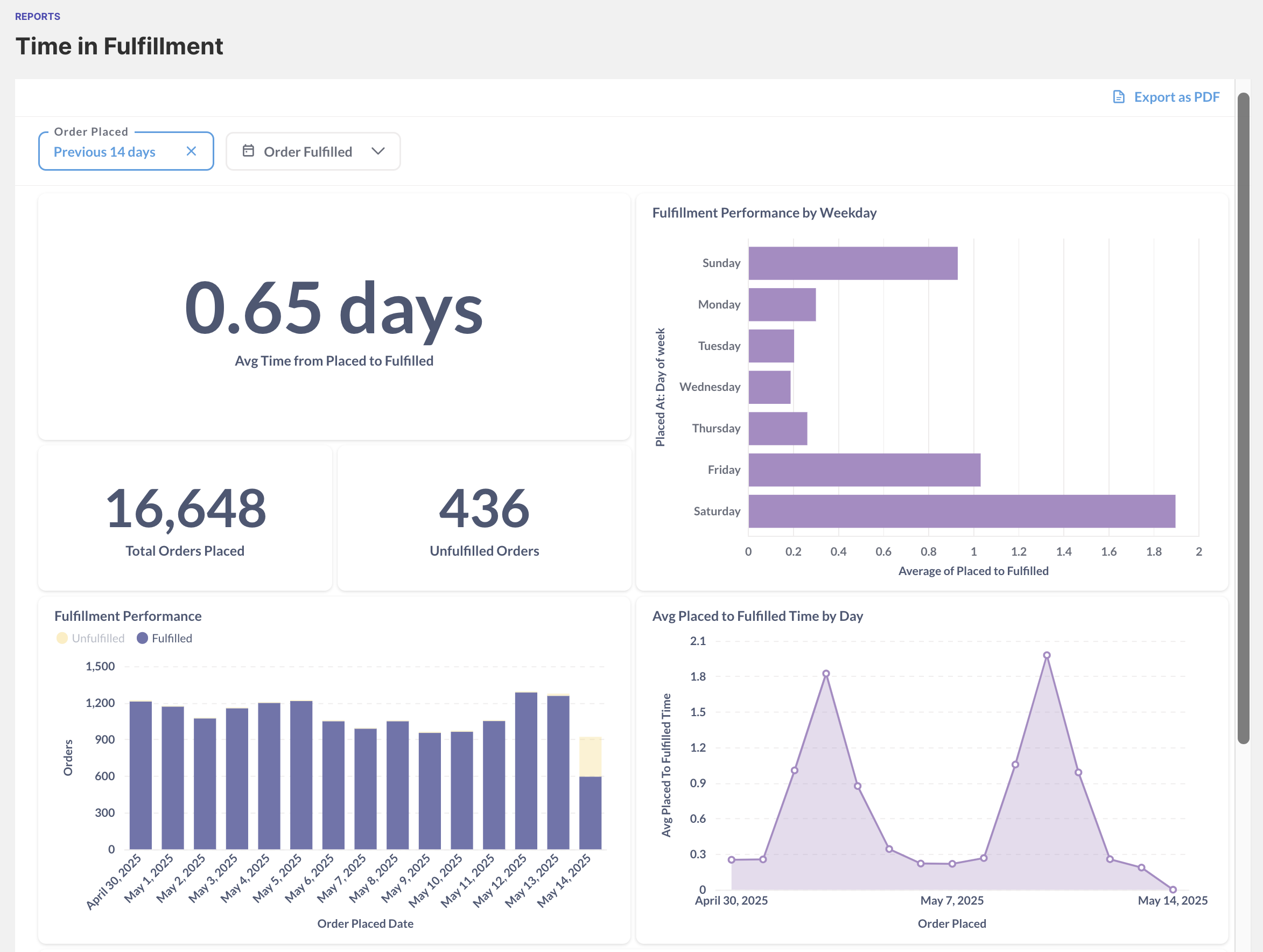This screenshot has height=952, width=1263.
Task: Toggle the Unfulfilled legend series
Action: [97, 638]
